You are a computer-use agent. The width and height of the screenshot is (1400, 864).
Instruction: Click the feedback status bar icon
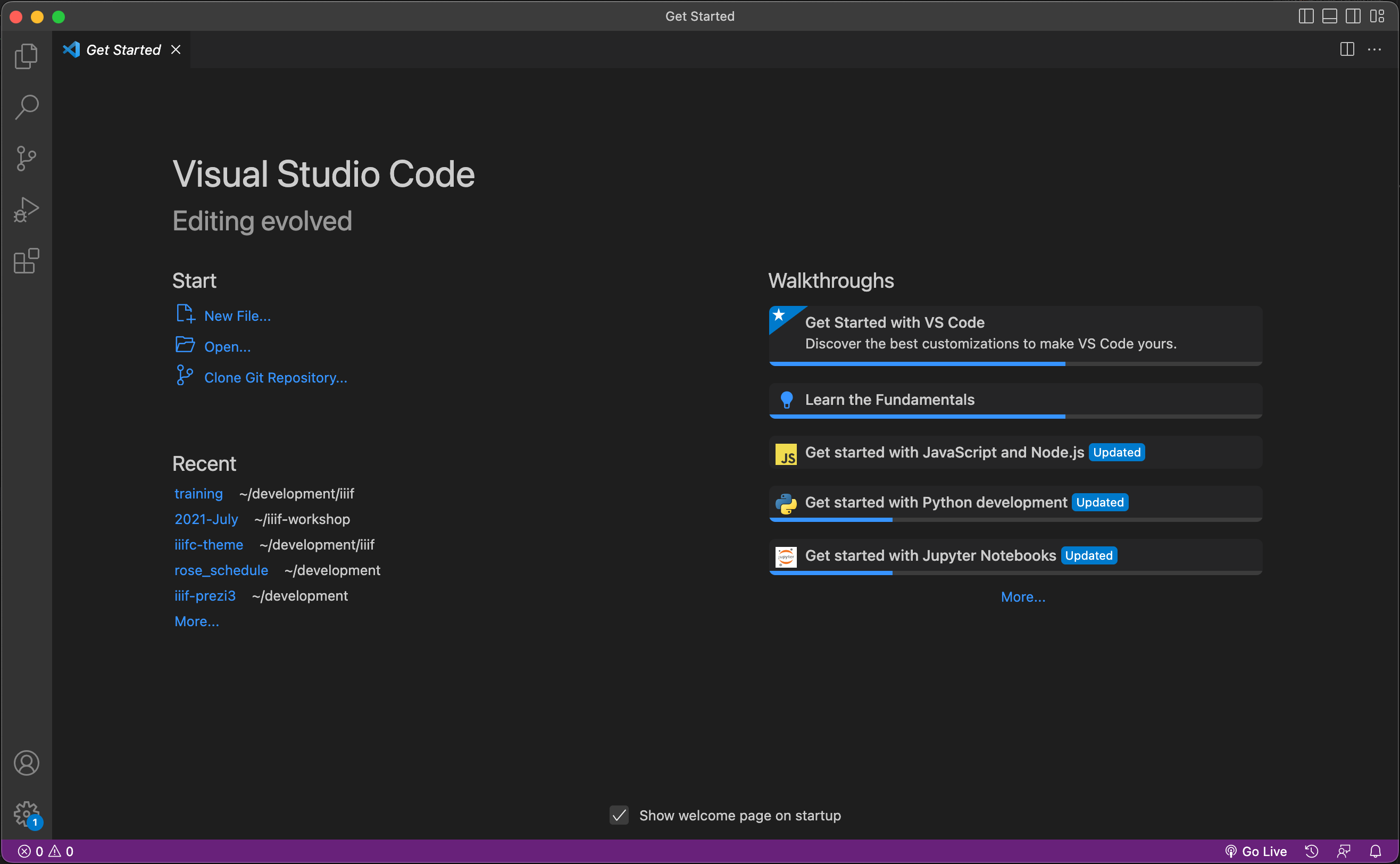click(1344, 851)
